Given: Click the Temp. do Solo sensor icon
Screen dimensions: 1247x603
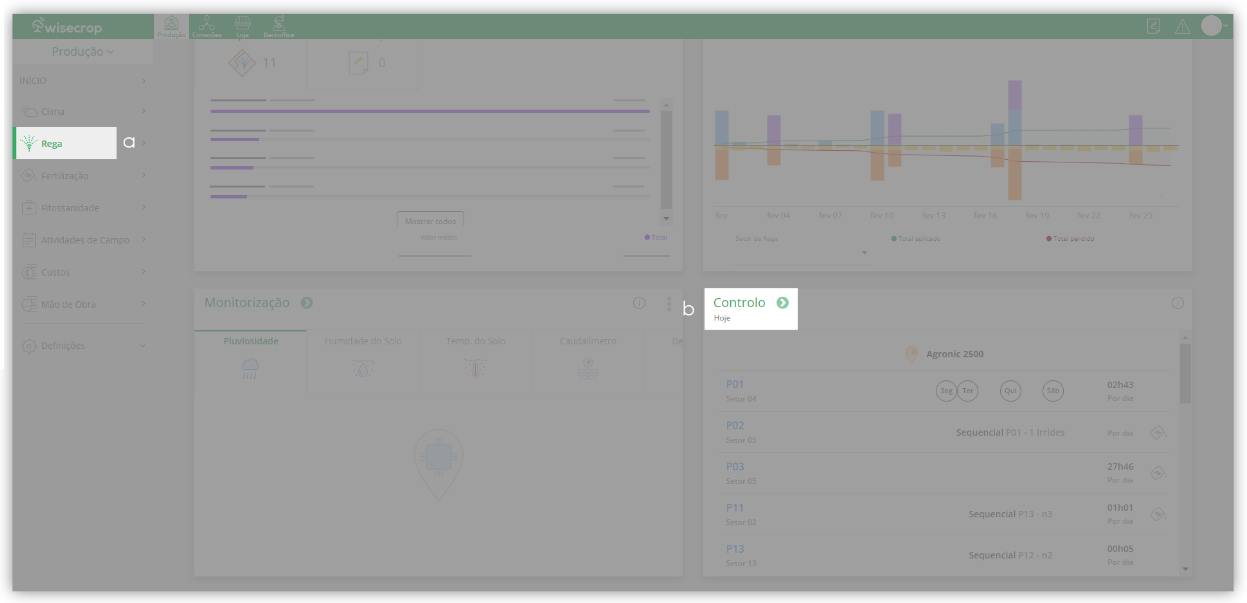Looking at the screenshot, I should 476,369.
